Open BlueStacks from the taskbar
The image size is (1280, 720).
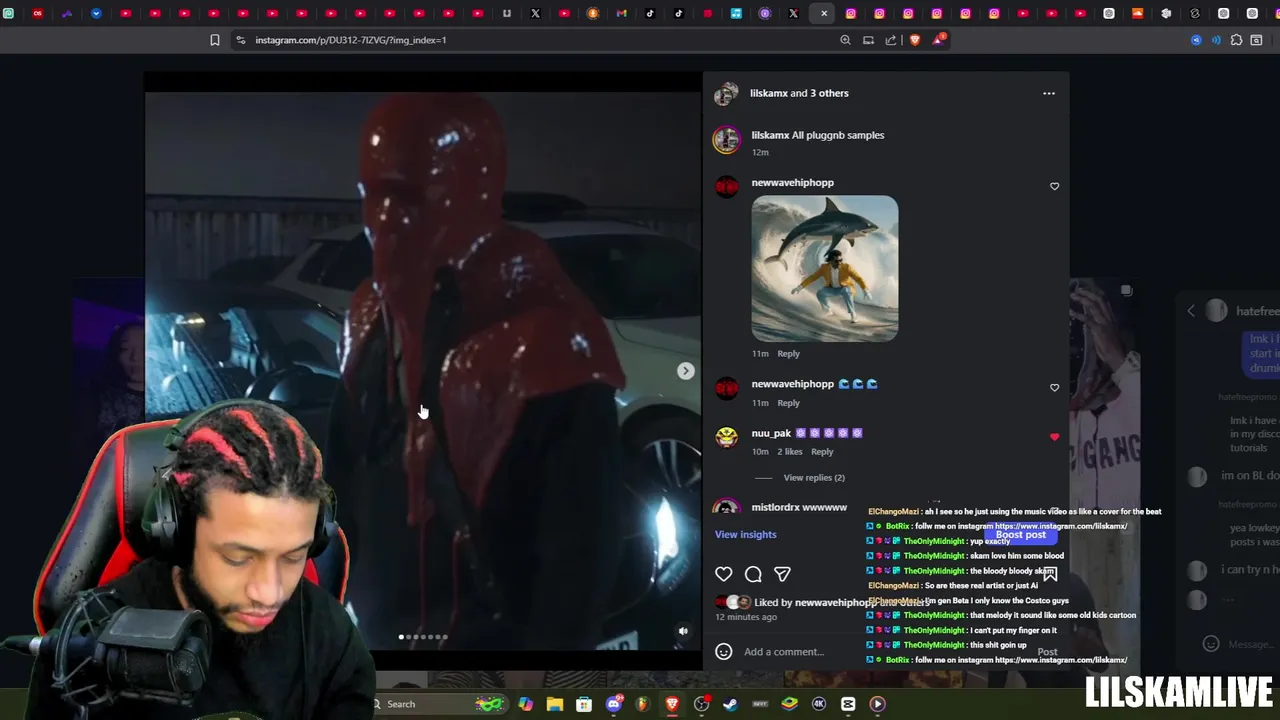coord(789,704)
